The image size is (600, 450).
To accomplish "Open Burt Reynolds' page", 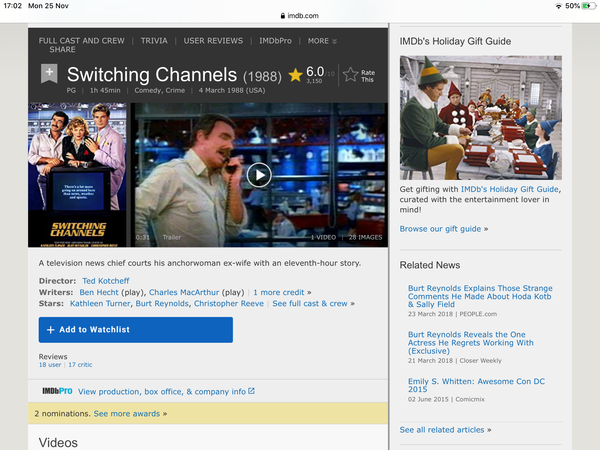I will pos(162,303).
